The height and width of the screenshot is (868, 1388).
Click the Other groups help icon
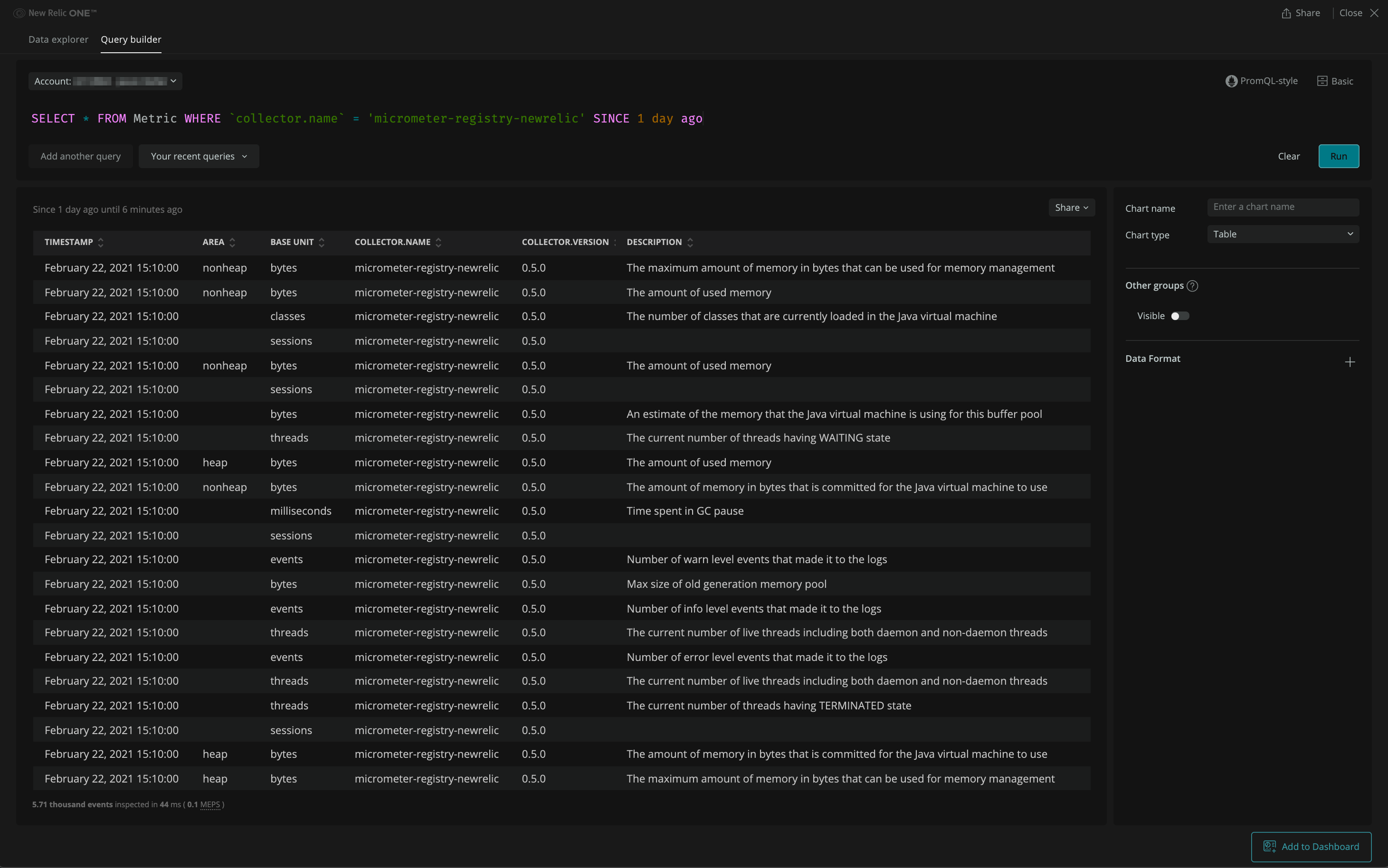[x=1192, y=286]
